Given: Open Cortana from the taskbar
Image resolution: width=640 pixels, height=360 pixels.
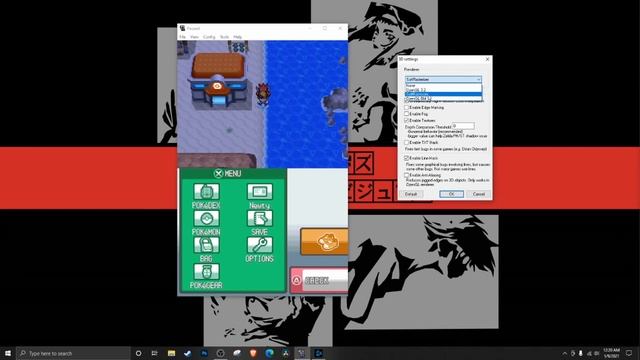Looking at the screenshot, I should point(138,353).
